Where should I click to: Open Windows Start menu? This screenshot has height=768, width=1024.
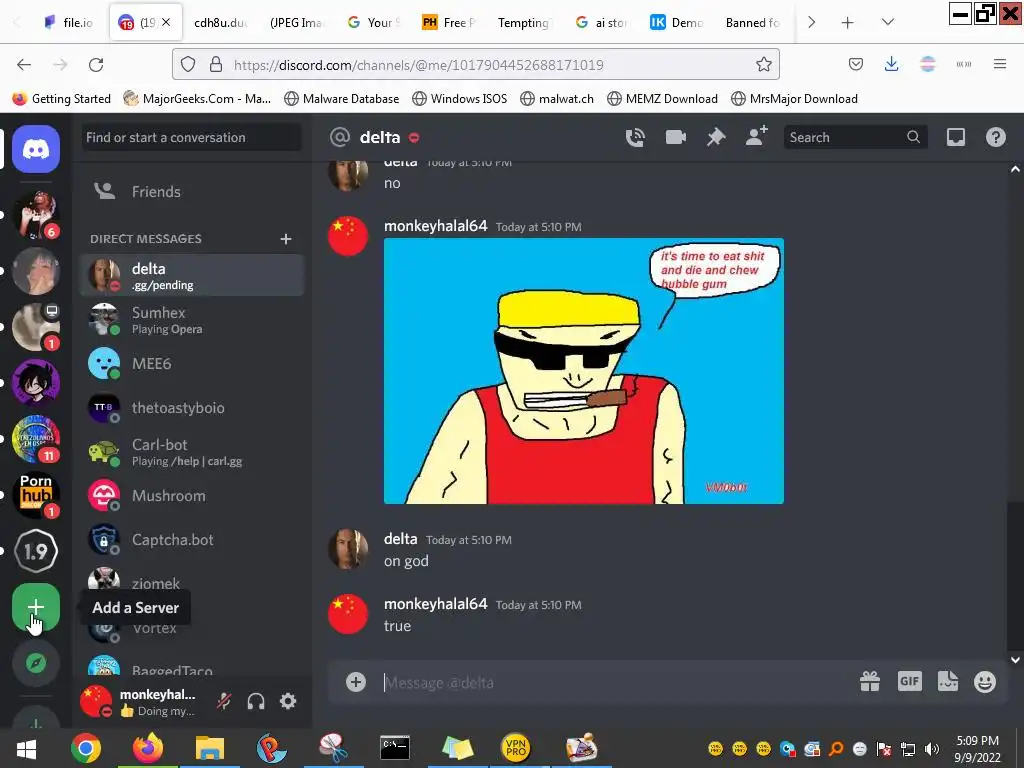coord(26,749)
